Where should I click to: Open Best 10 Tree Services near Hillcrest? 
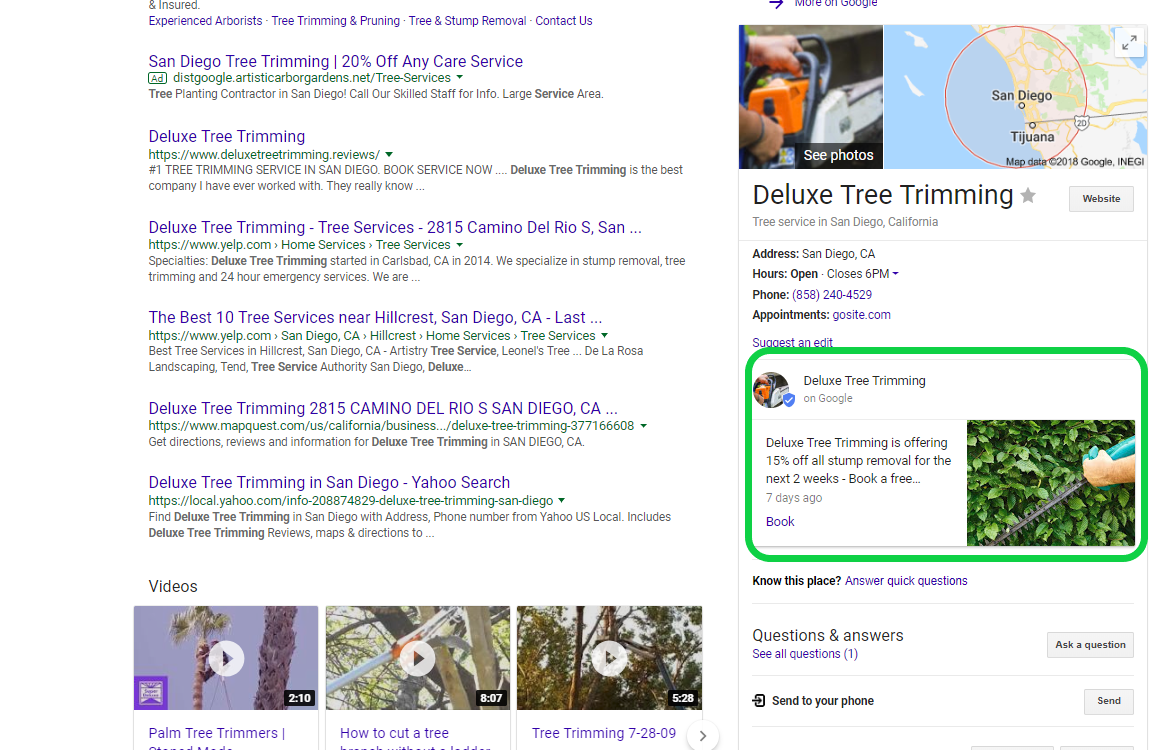(x=375, y=317)
